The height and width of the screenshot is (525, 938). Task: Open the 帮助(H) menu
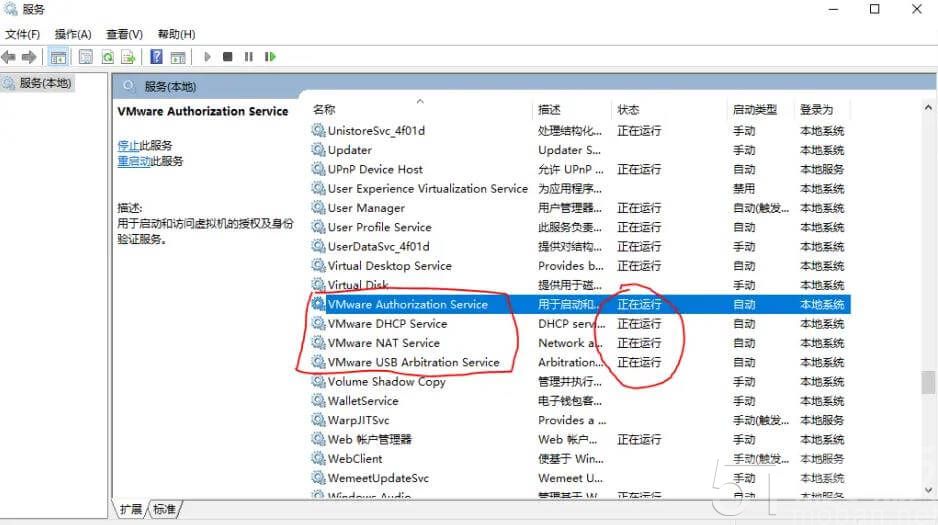(x=176, y=34)
